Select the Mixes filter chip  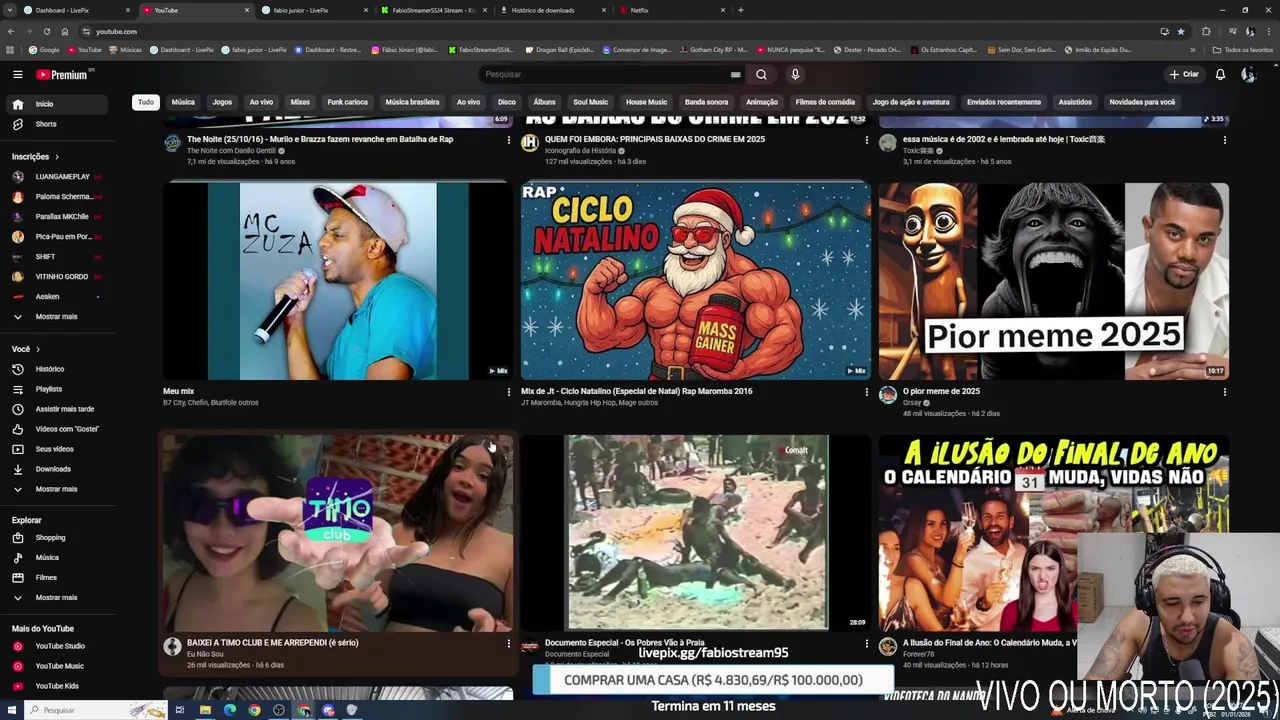pos(300,102)
